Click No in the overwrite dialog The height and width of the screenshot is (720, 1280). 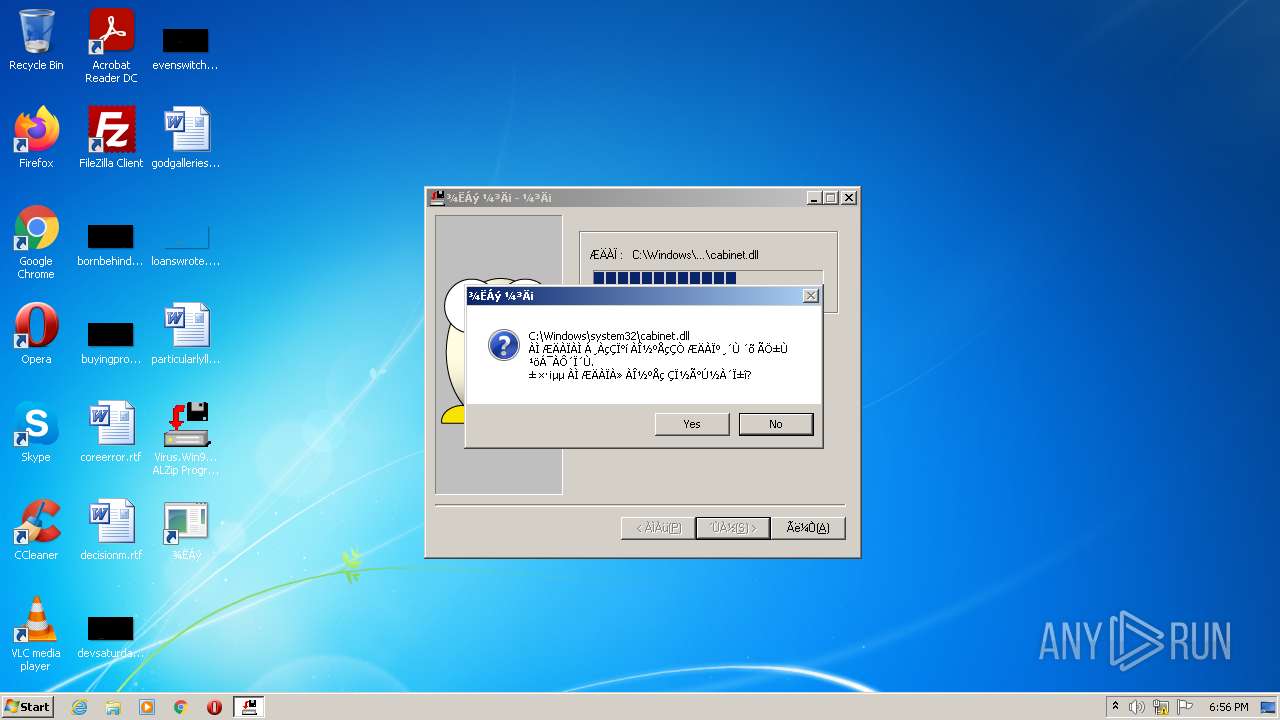point(776,424)
